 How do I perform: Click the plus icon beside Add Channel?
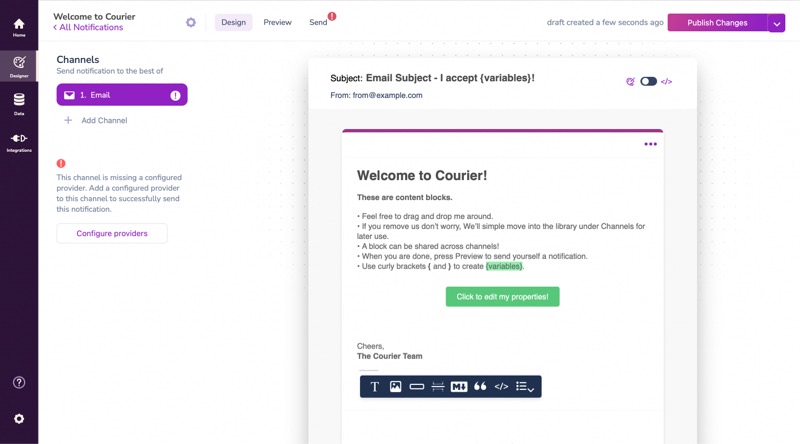pyautogui.click(x=68, y=120)
